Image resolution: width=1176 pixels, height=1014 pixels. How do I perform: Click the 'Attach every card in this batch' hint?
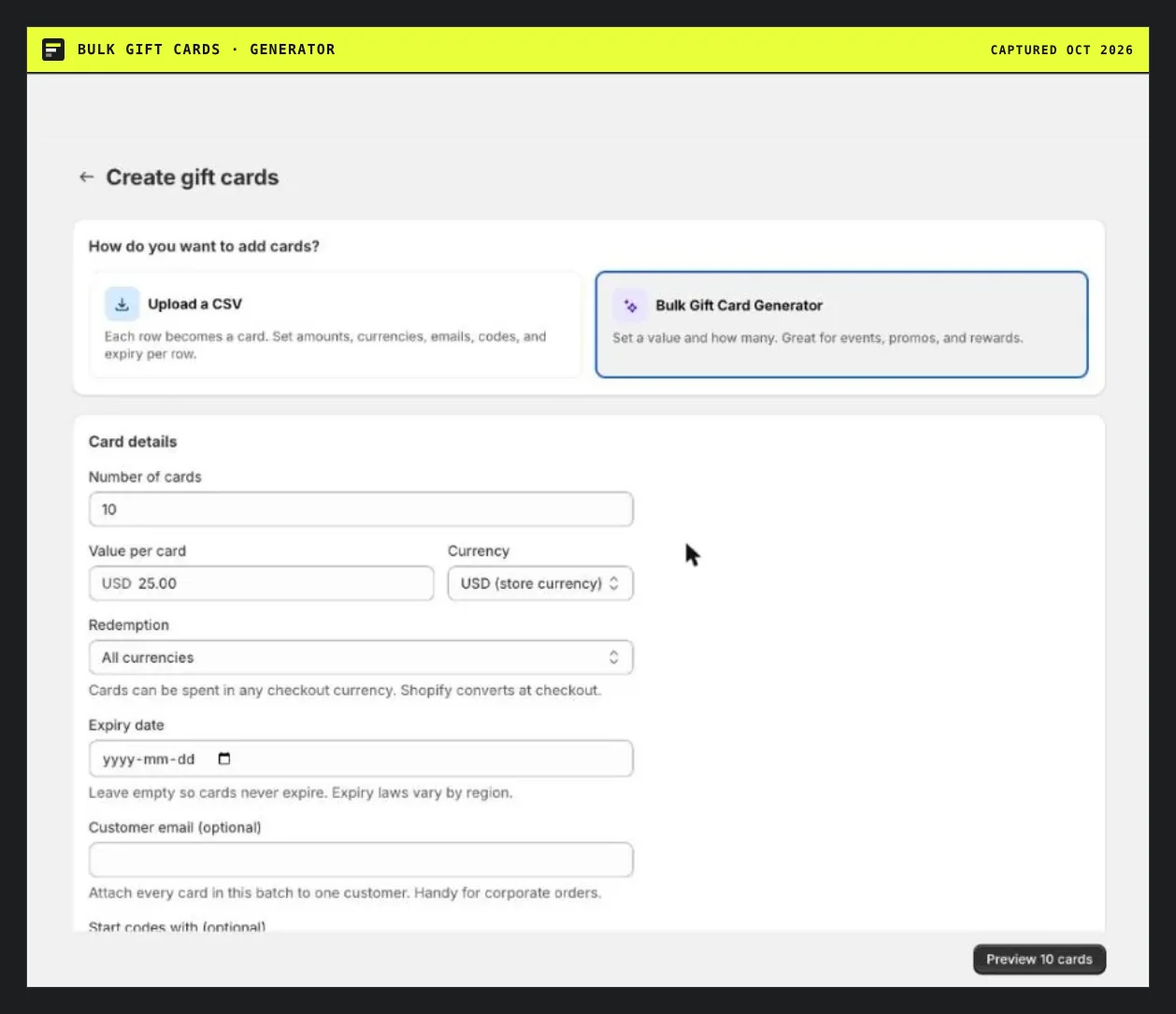click(x=345, y=893)
